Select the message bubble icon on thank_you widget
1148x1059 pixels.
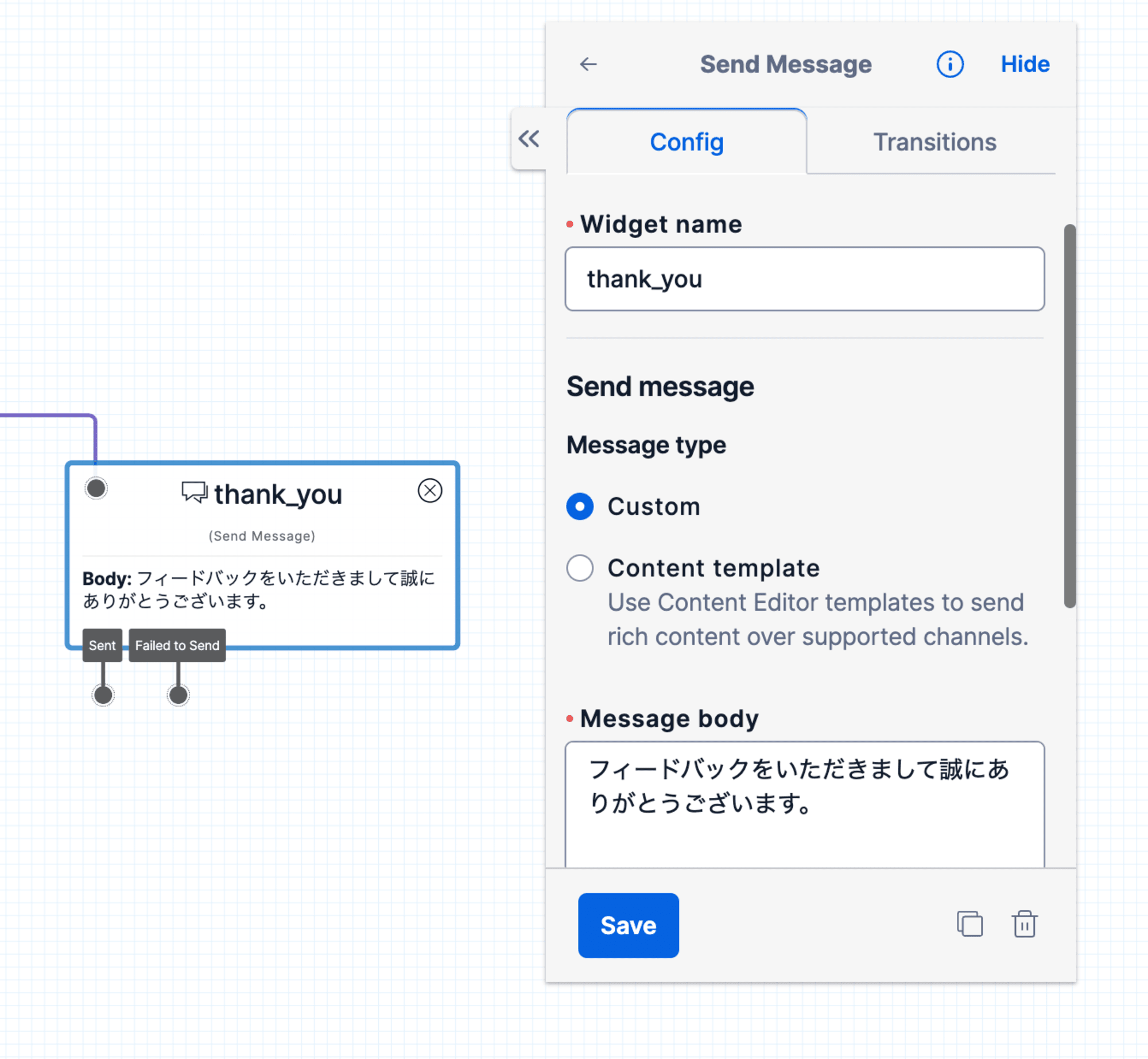click(195, 492)
